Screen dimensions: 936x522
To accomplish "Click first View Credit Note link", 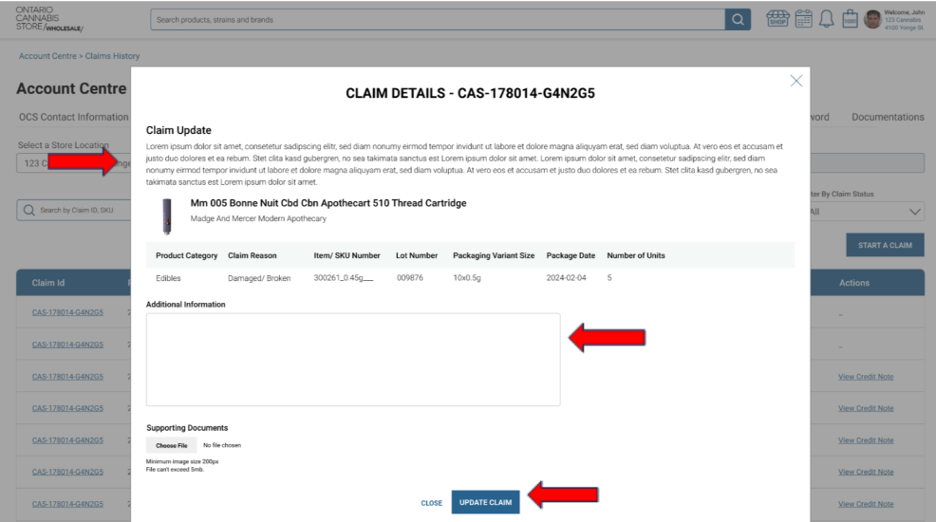I will click(866, 377).
